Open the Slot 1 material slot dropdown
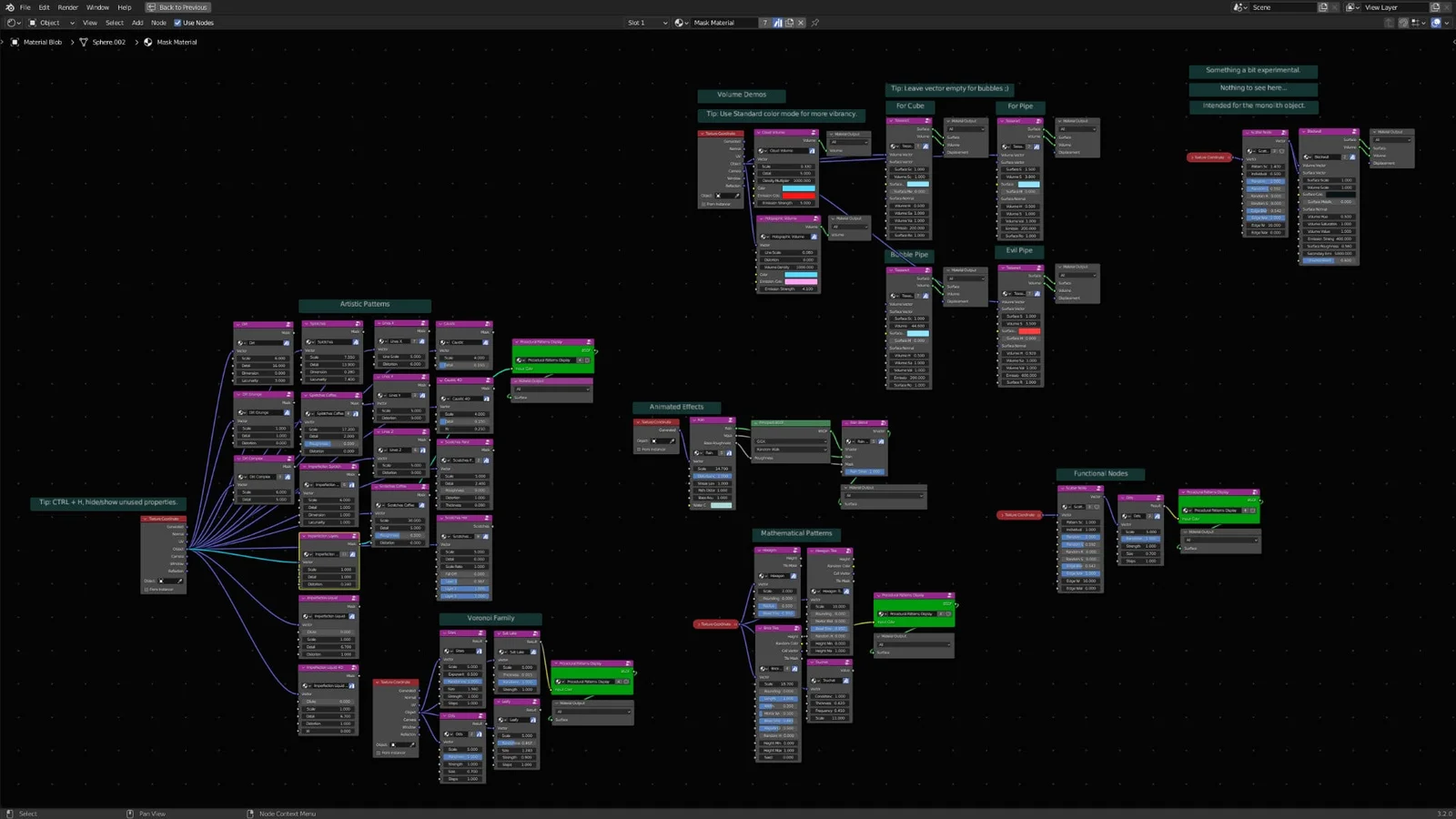This screenshot has height=819, width=1456. tap(646, 22)
